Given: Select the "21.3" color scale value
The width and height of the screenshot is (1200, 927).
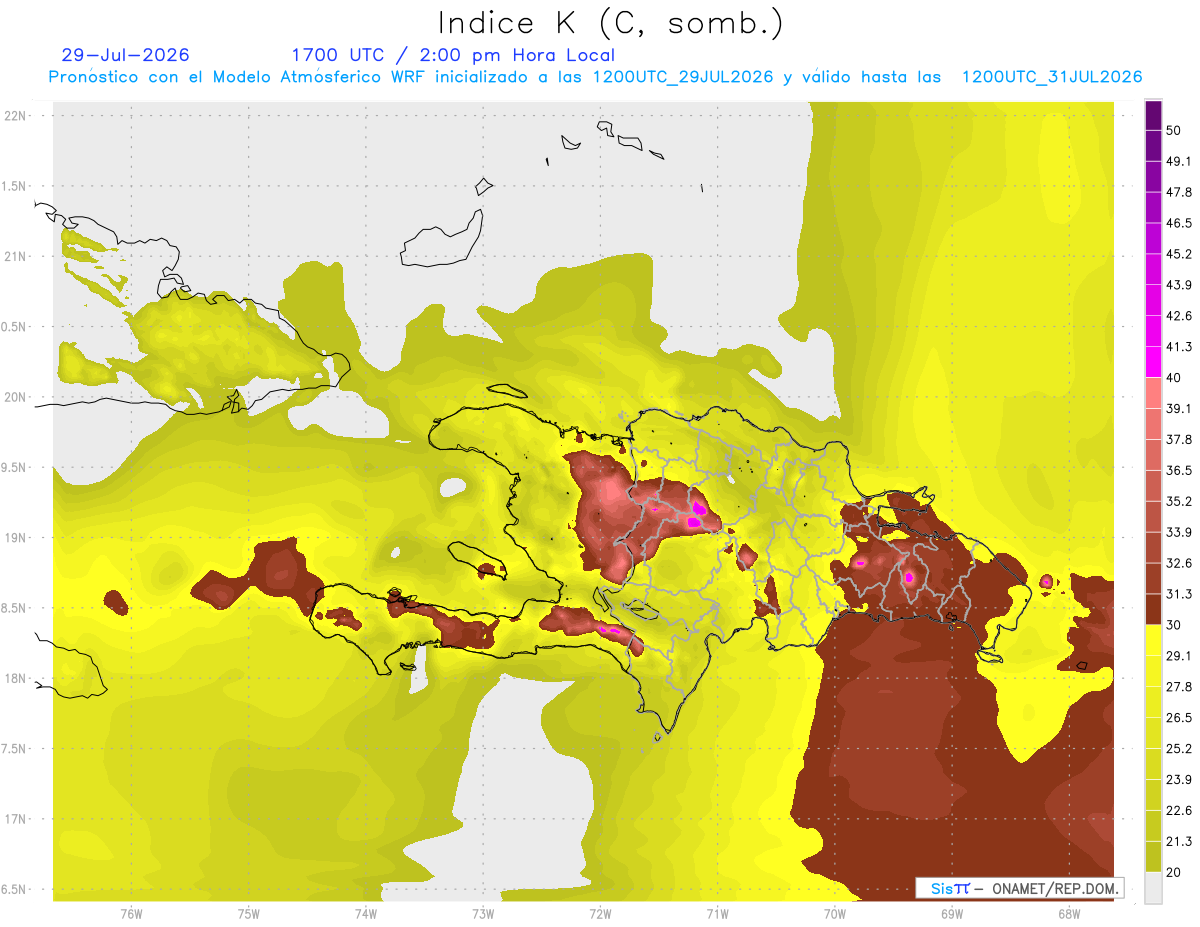Looking at the screenshot, I should coord(1178,841).
